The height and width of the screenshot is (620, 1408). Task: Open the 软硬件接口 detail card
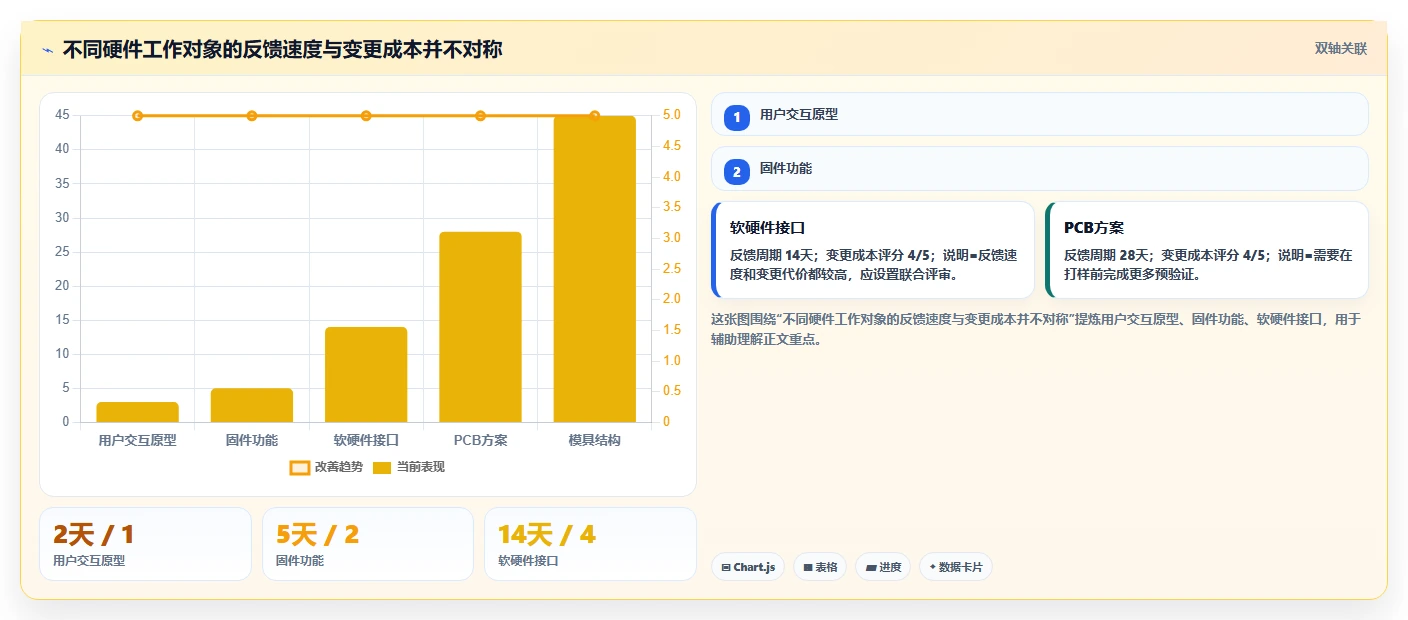click(x=873, y=250)
